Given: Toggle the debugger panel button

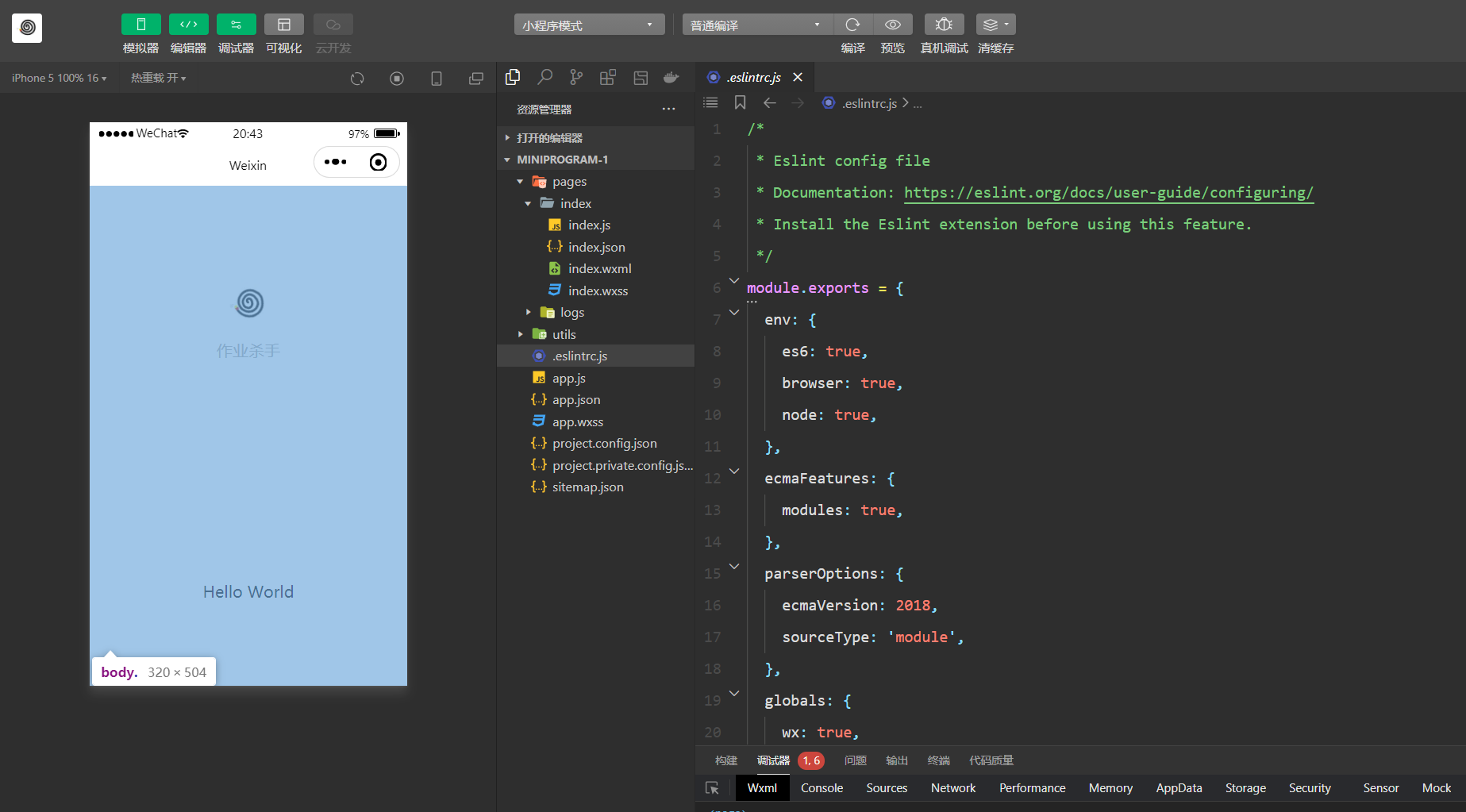Looking at the screenshot, I should pos(236,25).
